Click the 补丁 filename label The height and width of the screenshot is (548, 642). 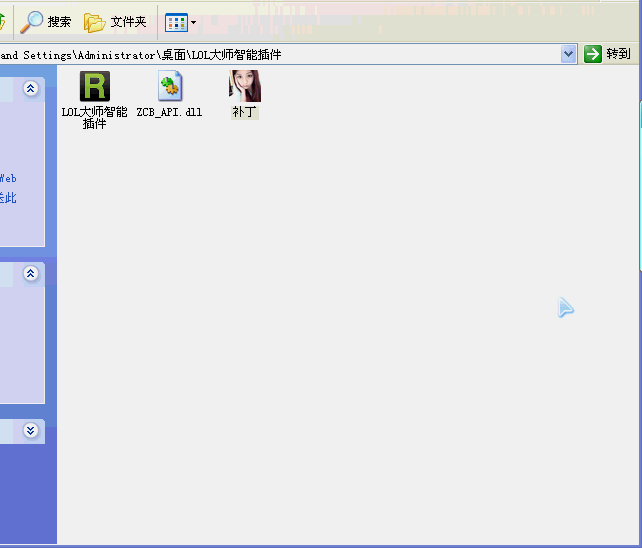click(245, 112)
